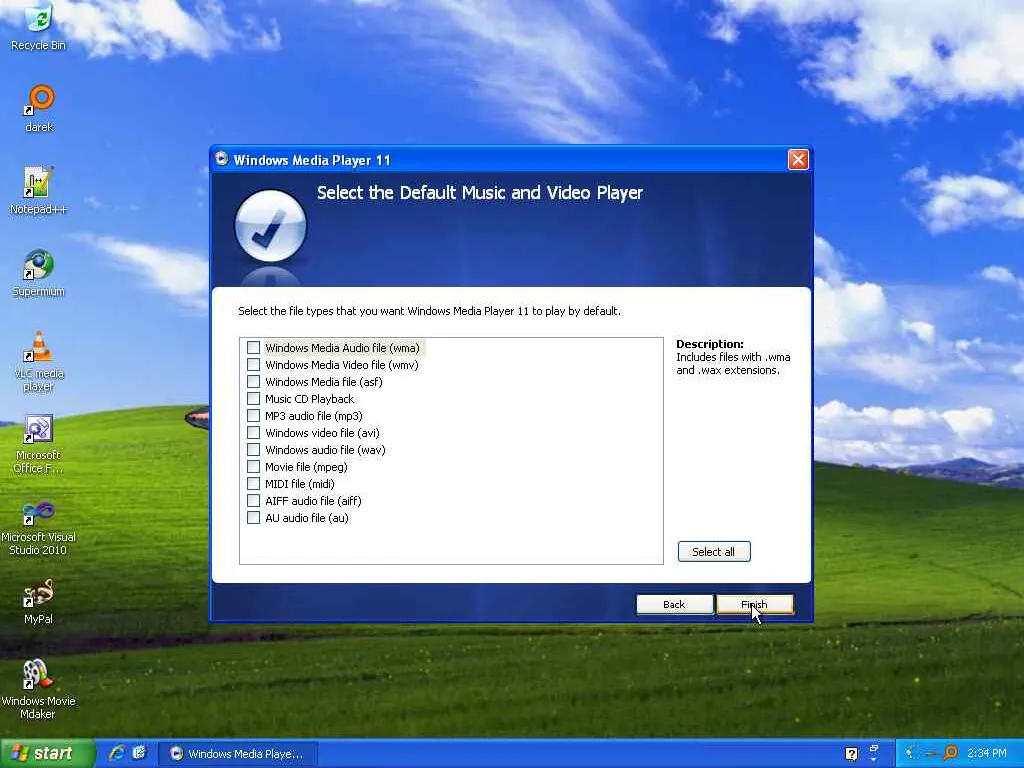Screen dimensions: 1024x768
Task: Check Windows video file (avi)
Action: 253,432
